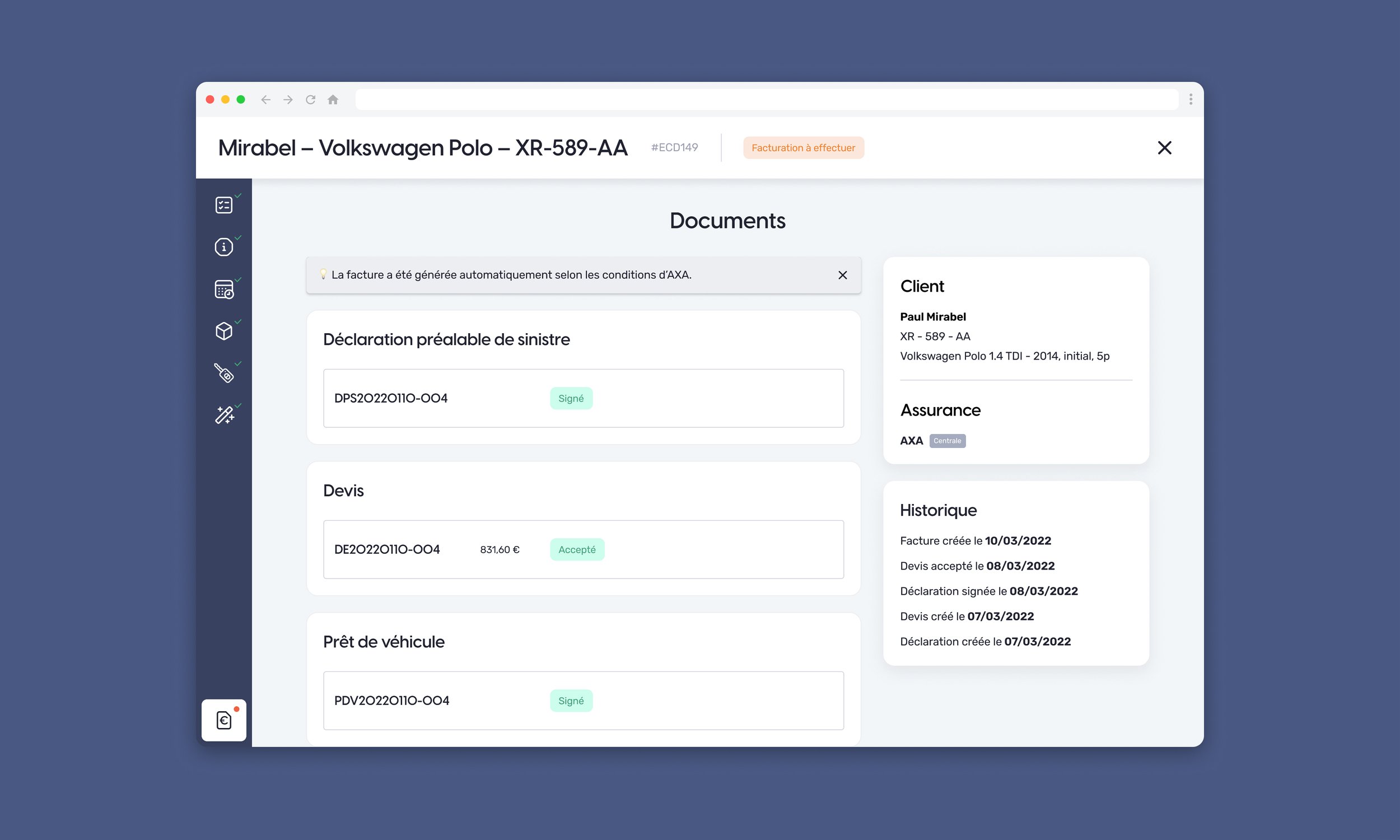Open the parts box sidebar icon
This screenshot has width=1400, height=840.
click(x=224, y=331)
